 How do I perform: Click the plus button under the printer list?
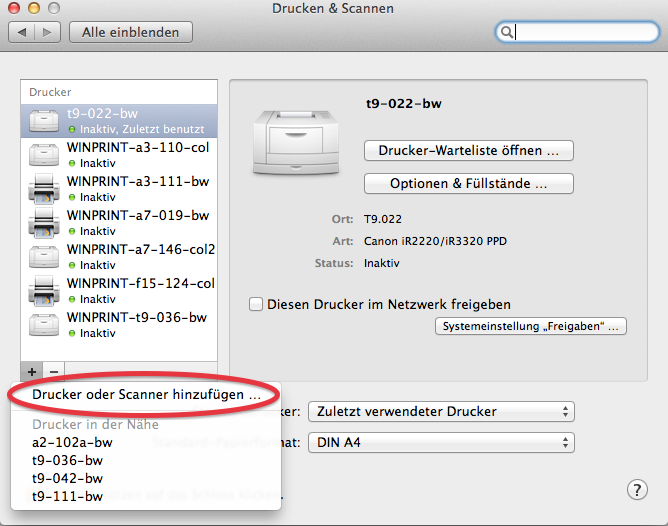[33, 371]
